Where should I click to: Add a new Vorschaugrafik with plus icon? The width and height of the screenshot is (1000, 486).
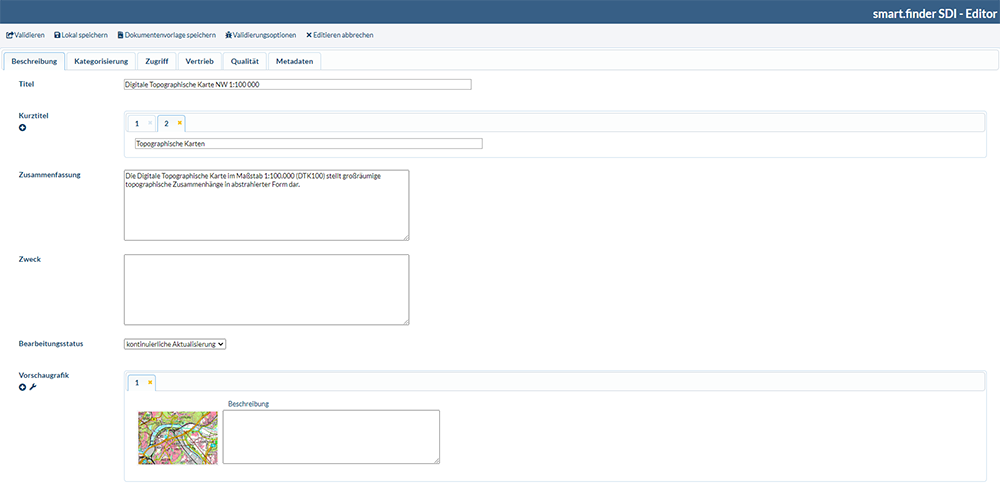pos(23,387)
